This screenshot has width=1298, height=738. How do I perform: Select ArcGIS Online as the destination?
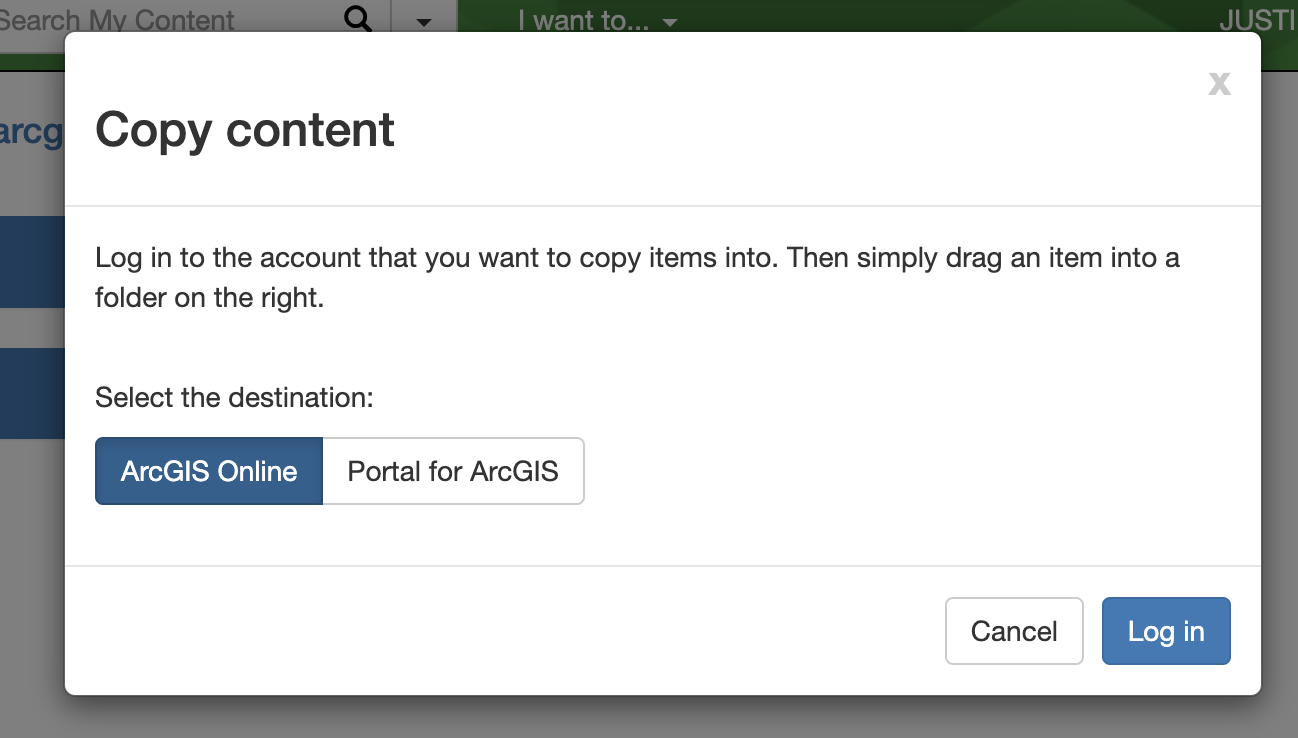click(x=209, y=471)
